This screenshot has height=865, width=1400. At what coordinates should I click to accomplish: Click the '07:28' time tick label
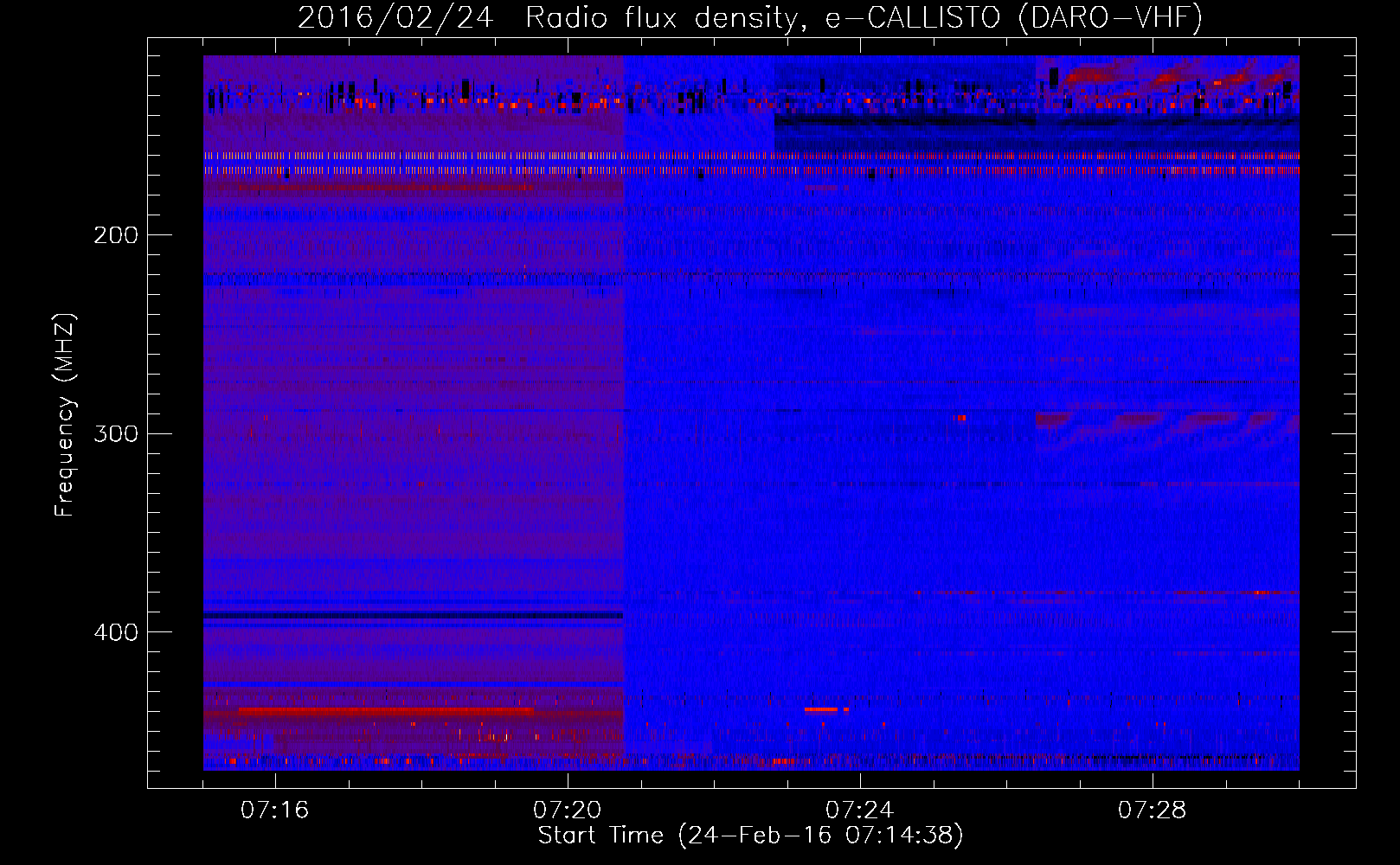(x=1153, y=811)
